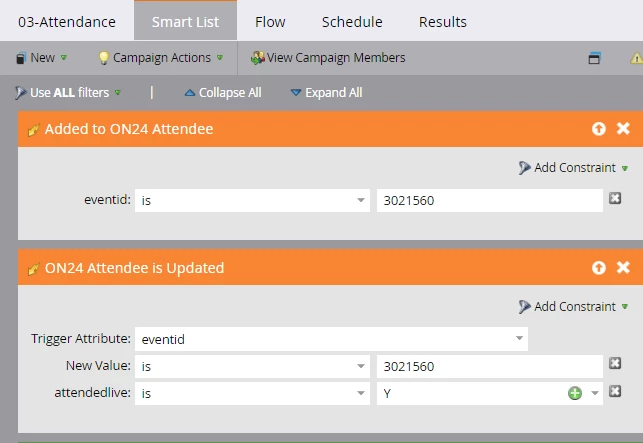This screenshot has height=443, width=643.
Task: Delete the New Value constraint
Action: click(615, 363)
